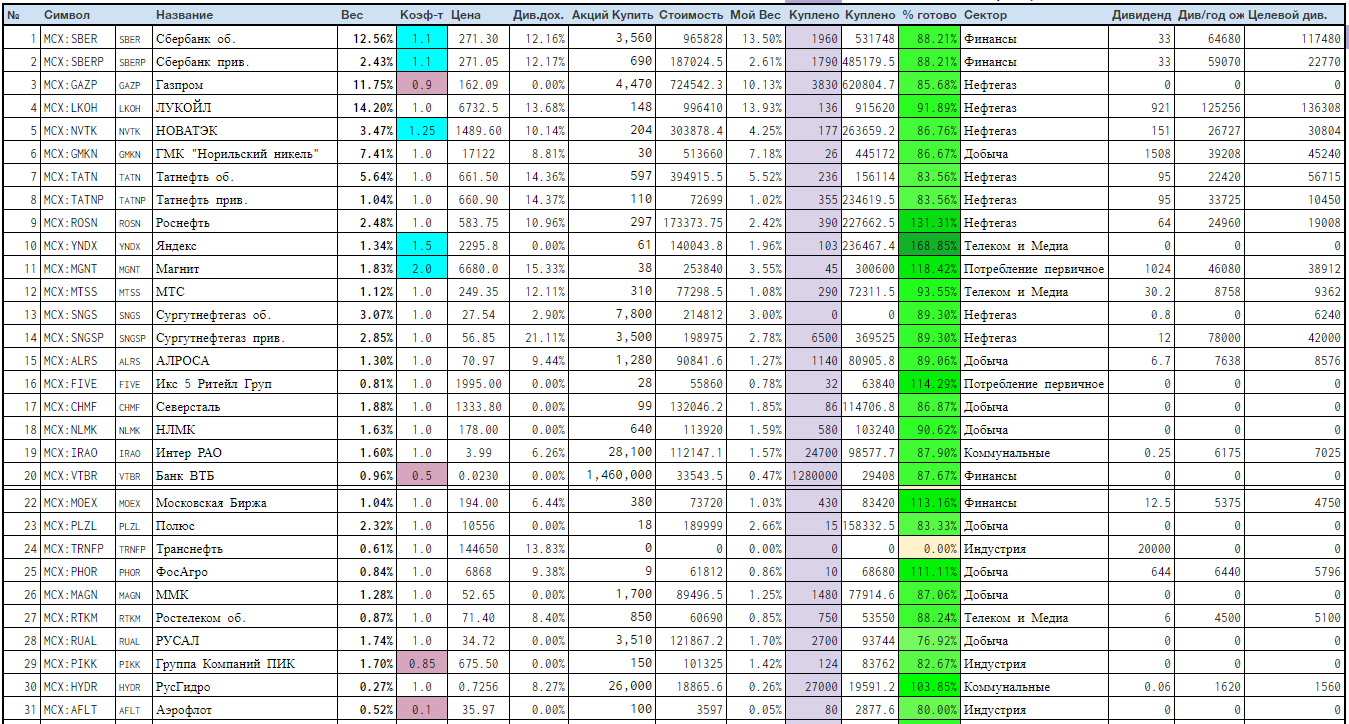Select the yellow 0.00% cell for Транснефть
Screen dimensions: 1349x724
929,549
